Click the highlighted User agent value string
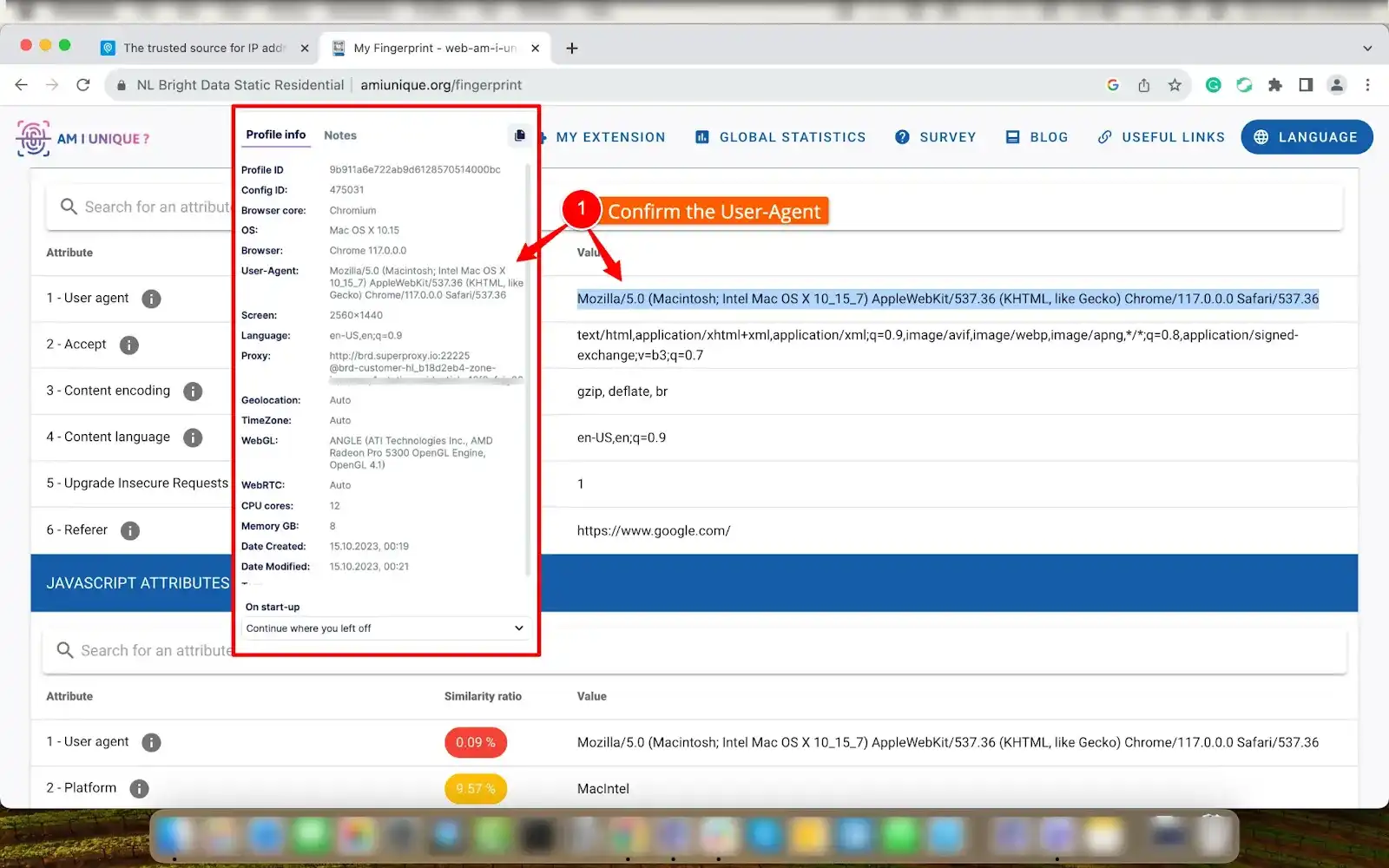The height and width of the screenshot is (868, 1389). tap(948, 299)
